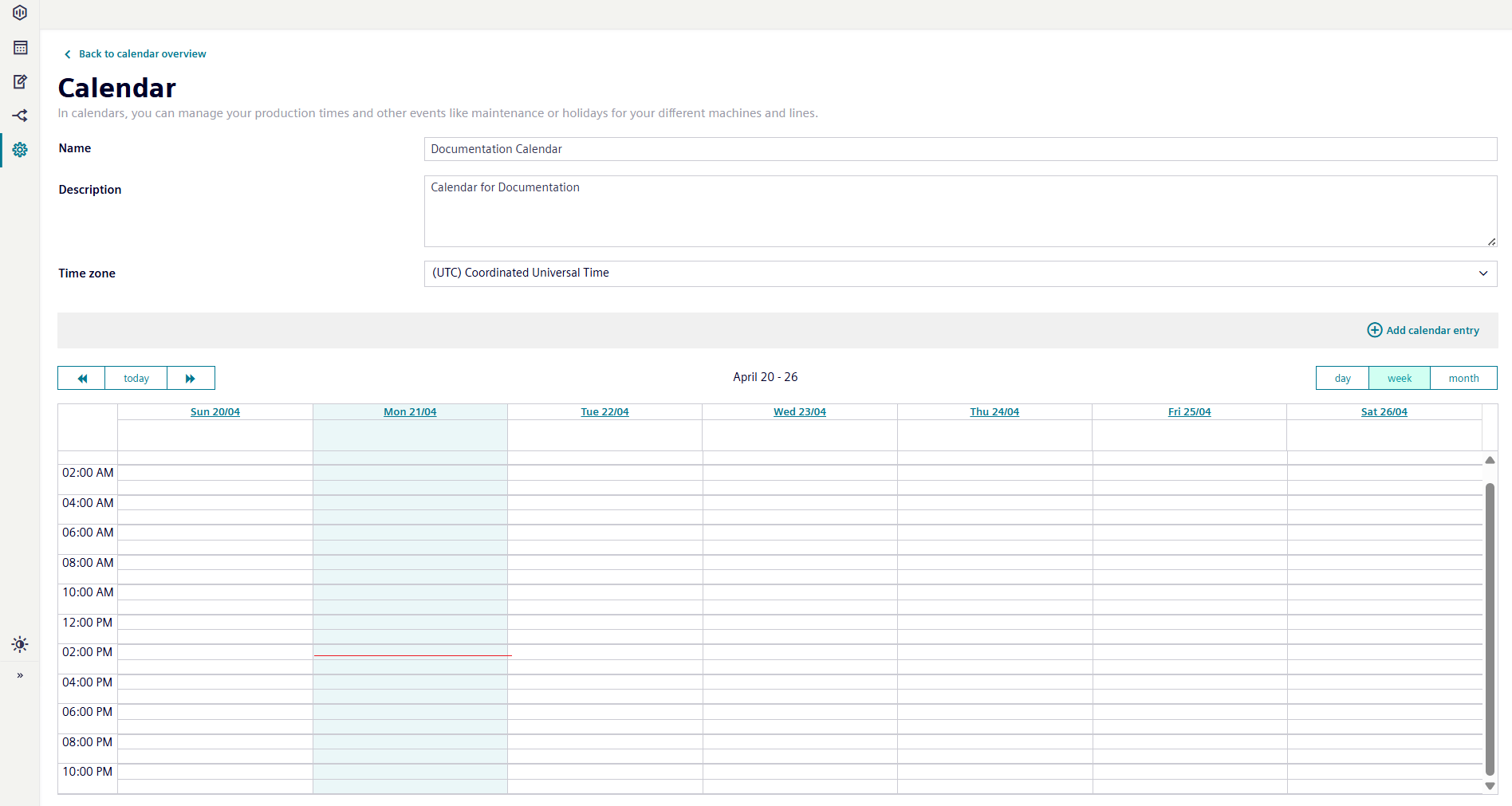1512x806 pixels.
Task: Expand the sidebar with double chevron
Action: pos(20,675)
